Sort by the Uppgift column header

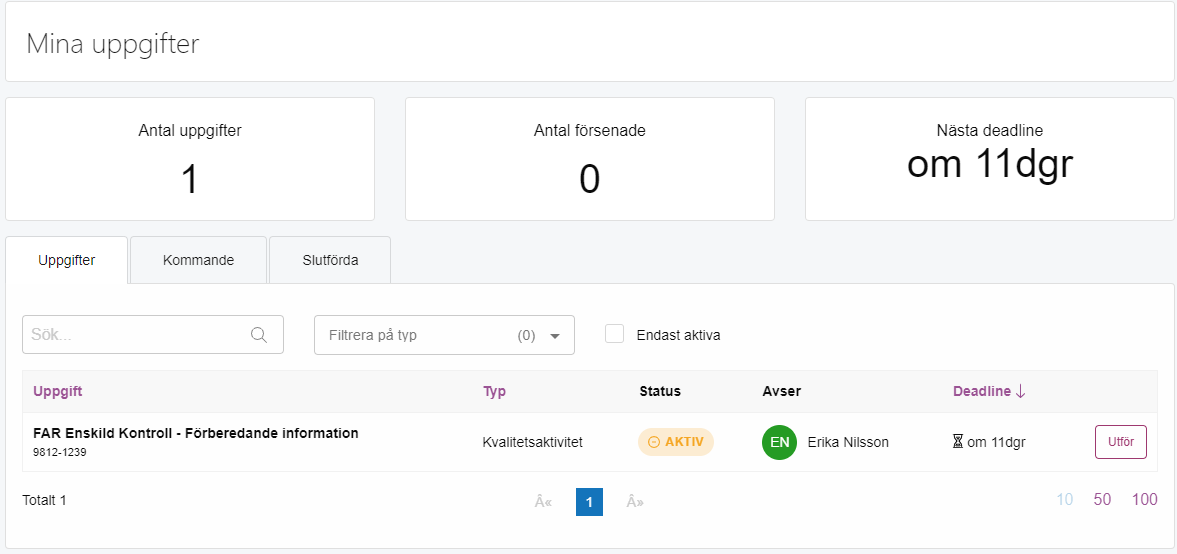[x=58, y=391]
